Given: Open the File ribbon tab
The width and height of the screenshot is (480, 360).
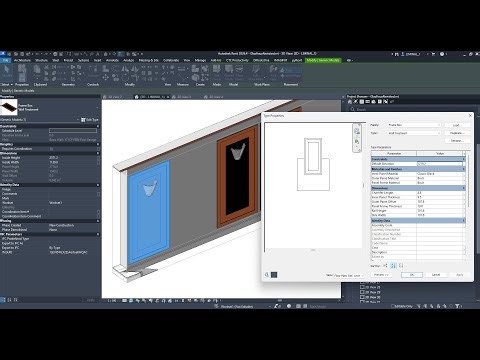Looking at the screenshot, I should coord(6,60).
